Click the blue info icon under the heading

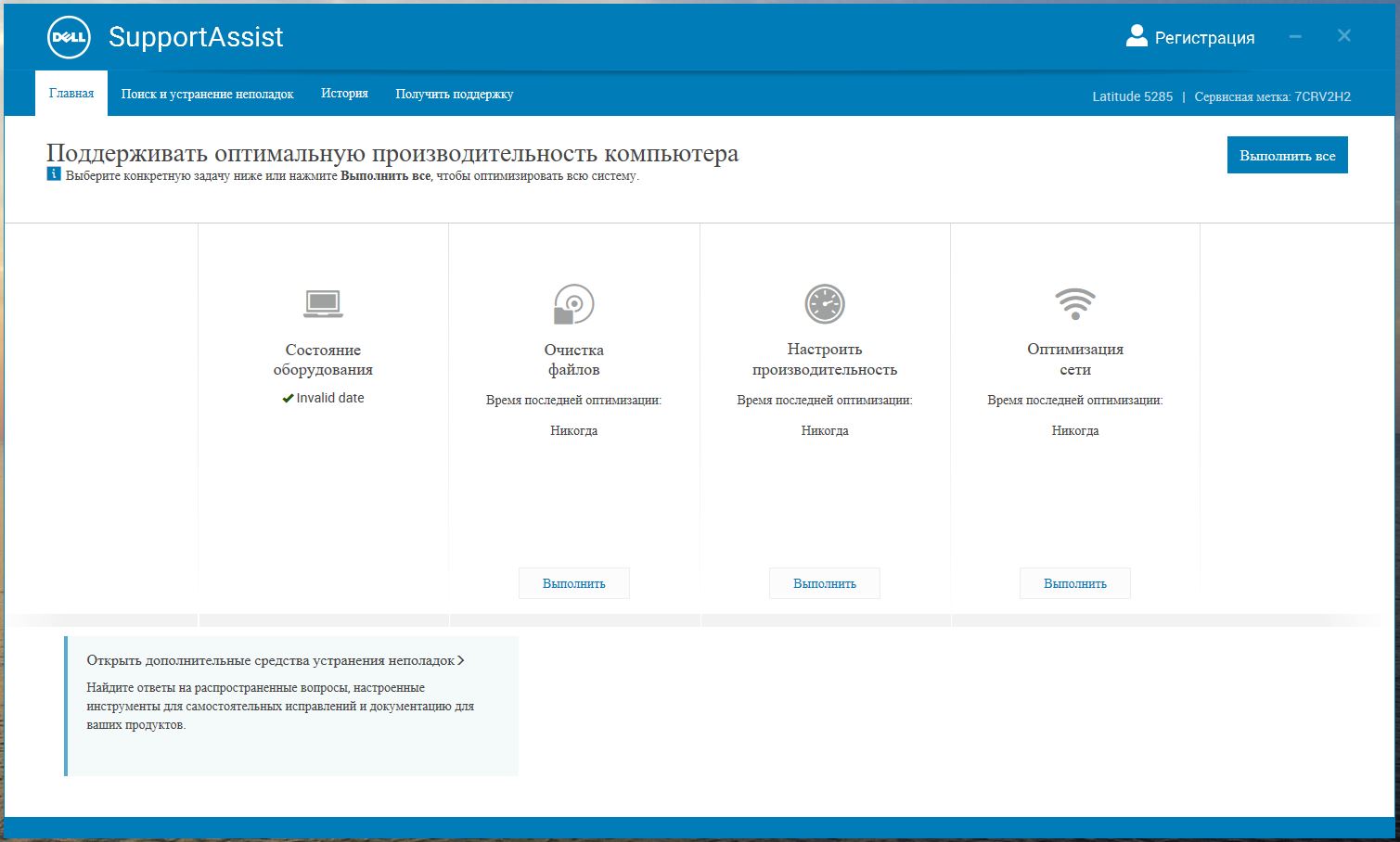pos(54,174)
